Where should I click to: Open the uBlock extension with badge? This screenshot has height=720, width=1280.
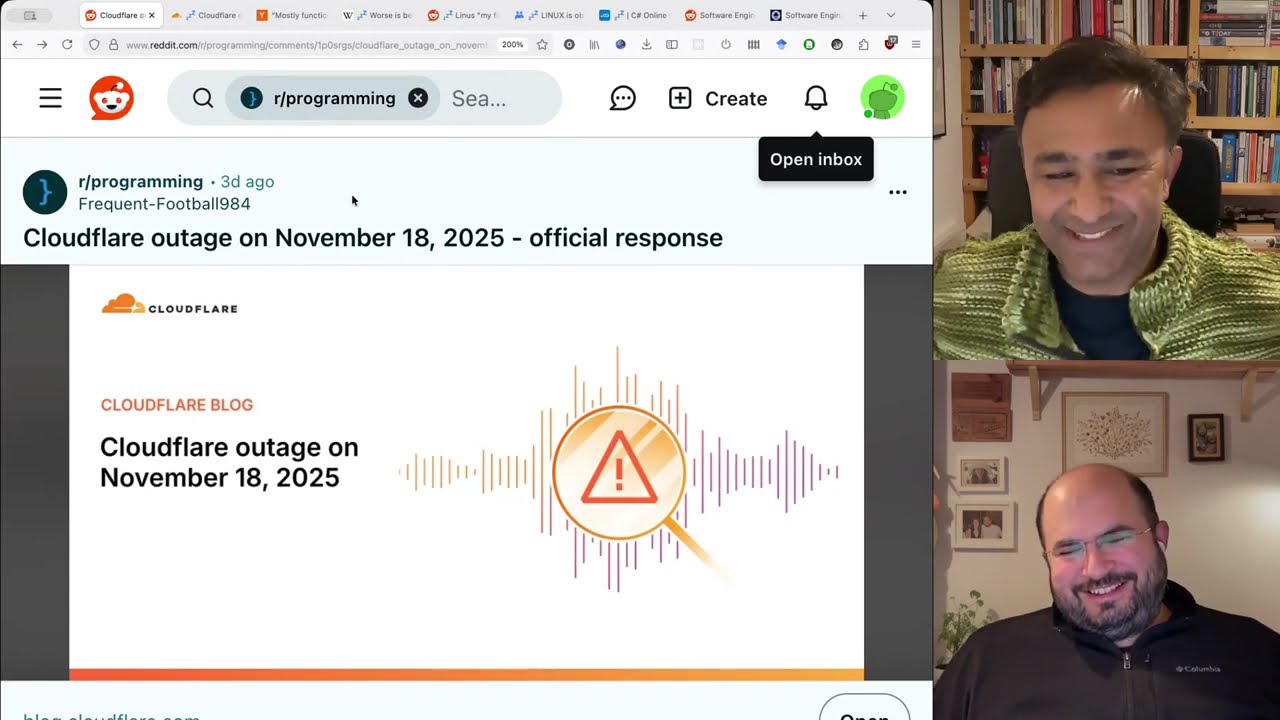[x=890, y=45]
